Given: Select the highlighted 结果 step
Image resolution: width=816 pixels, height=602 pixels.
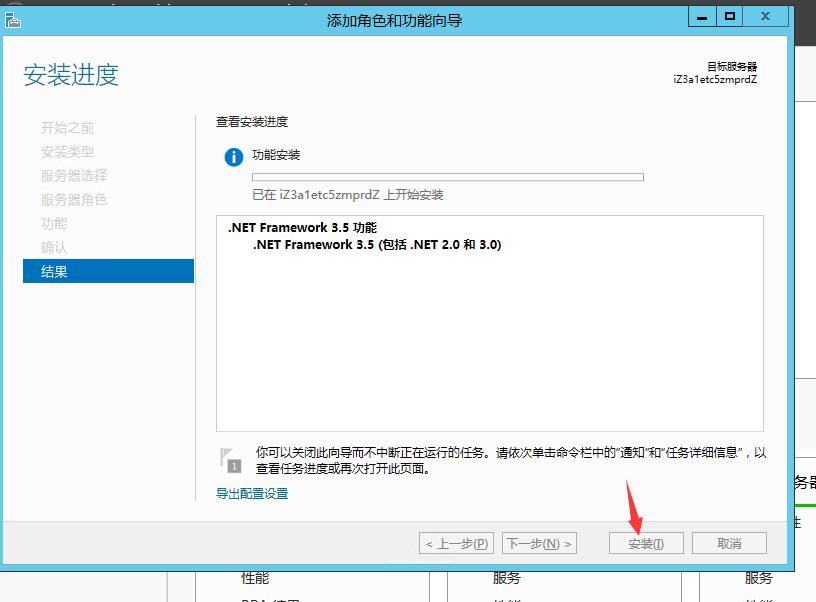Looking at the screenshot, I should (x=108, y=271).
